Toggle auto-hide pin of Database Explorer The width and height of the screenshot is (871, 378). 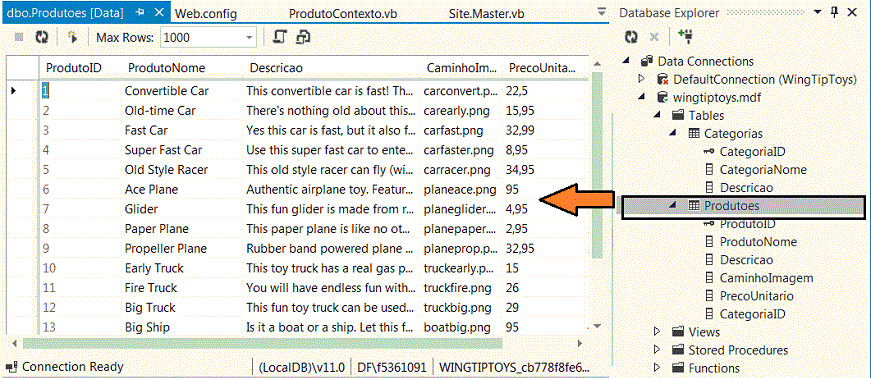834,12
